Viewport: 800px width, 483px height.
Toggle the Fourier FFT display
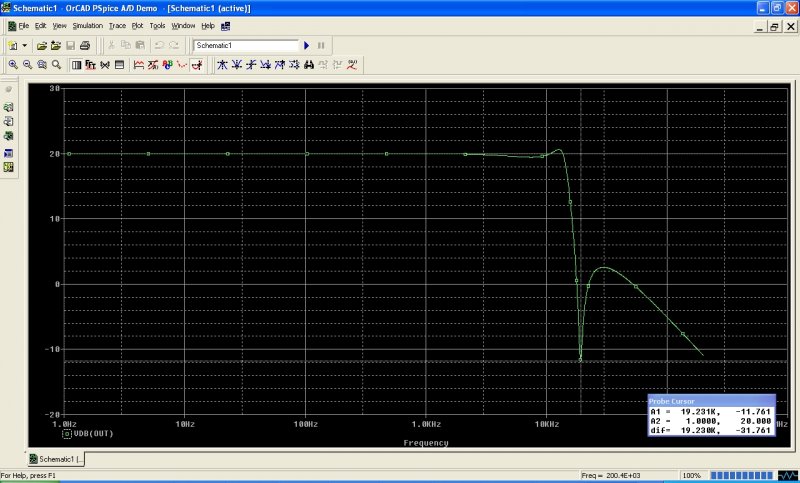click(x=91, y=65)
